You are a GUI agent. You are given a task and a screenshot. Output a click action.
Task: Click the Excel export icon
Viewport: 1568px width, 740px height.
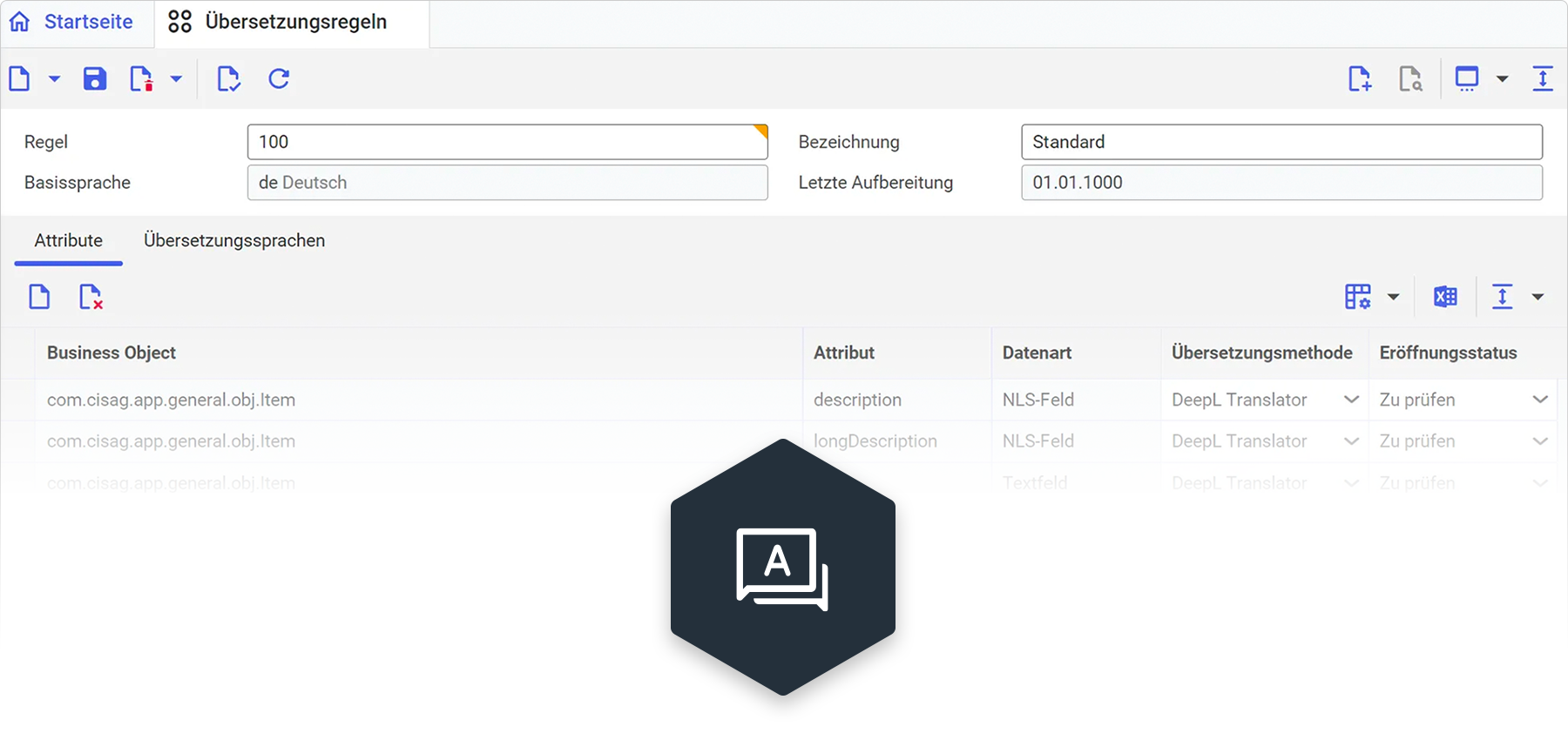[x=1445, y=297]
